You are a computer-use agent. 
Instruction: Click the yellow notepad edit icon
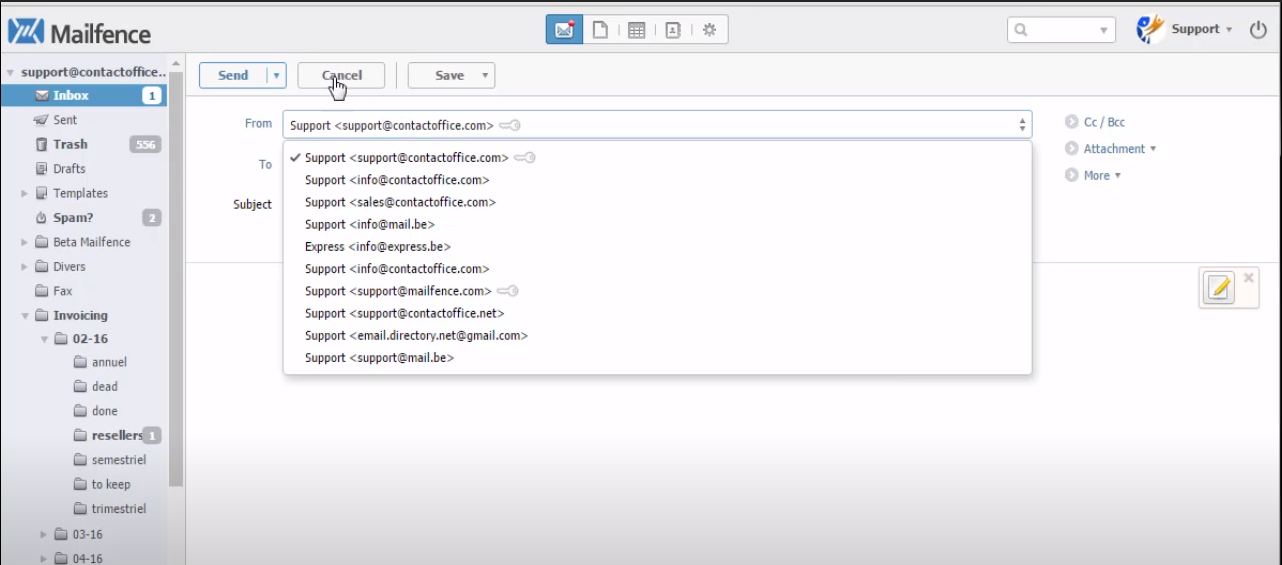(1218, 288)
